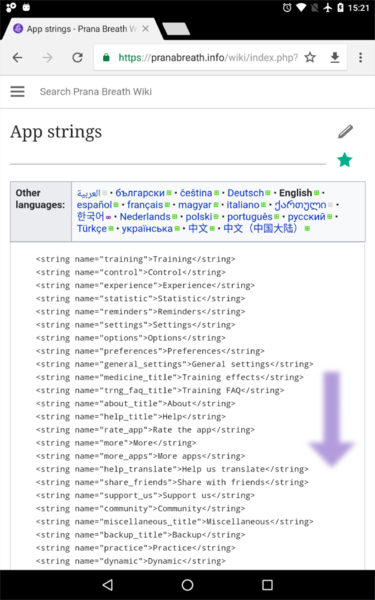Open Android recent apps with the square button
Image resolution: width=375 pixels, height=600 pixels.
tap(267, 584)
